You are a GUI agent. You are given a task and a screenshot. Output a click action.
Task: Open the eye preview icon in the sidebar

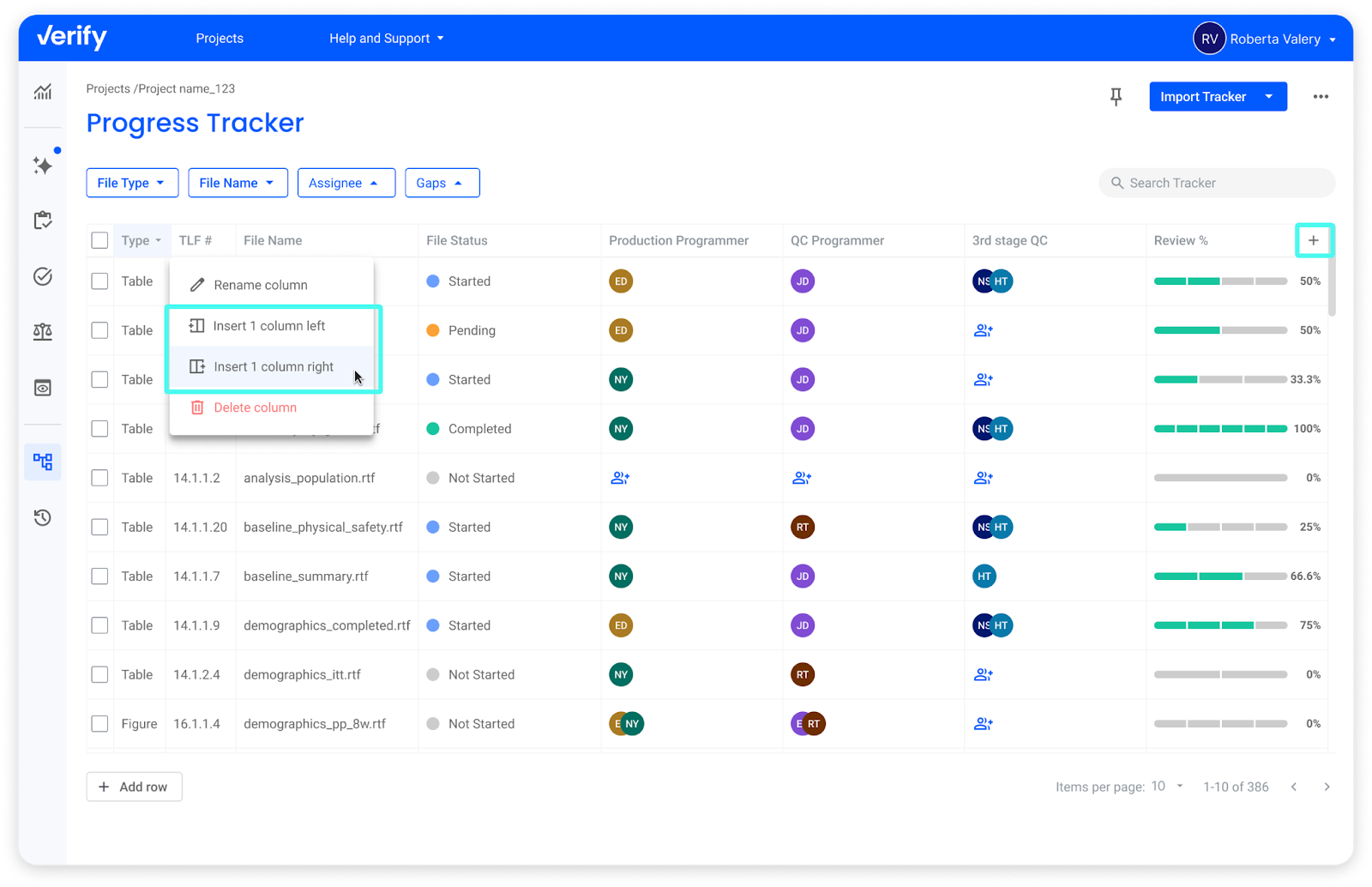[43, 388]
